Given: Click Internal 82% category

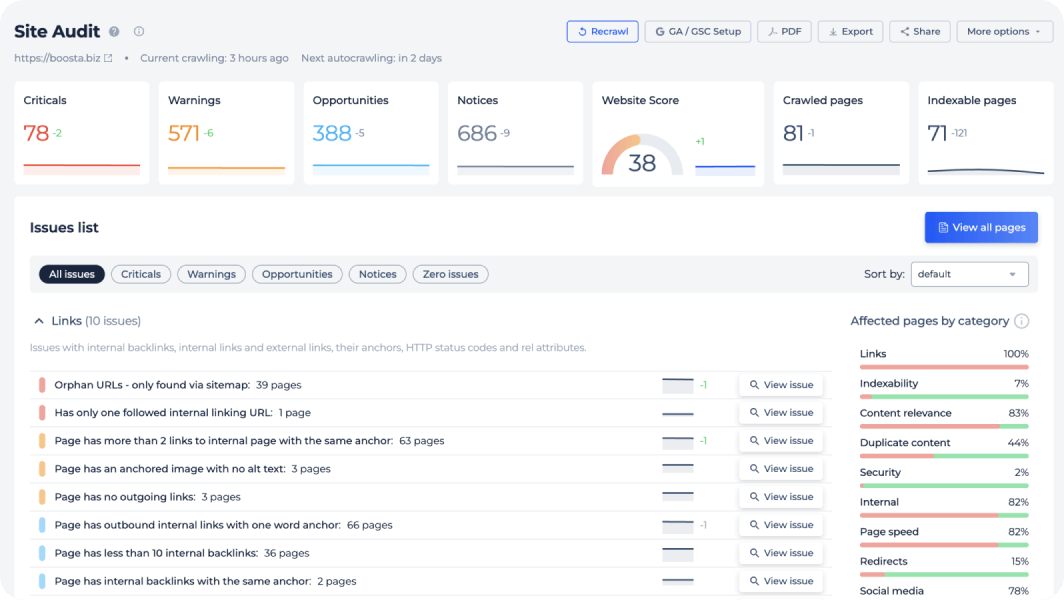Looking at the screenshot, I should [x=944, y=507].
